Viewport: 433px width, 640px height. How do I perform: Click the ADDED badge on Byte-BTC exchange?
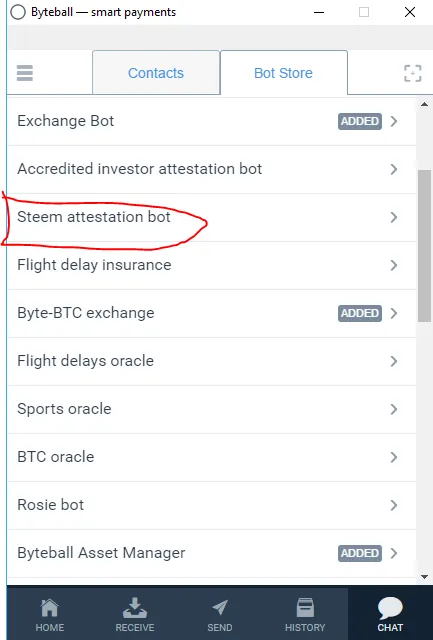tap(360, 313)
